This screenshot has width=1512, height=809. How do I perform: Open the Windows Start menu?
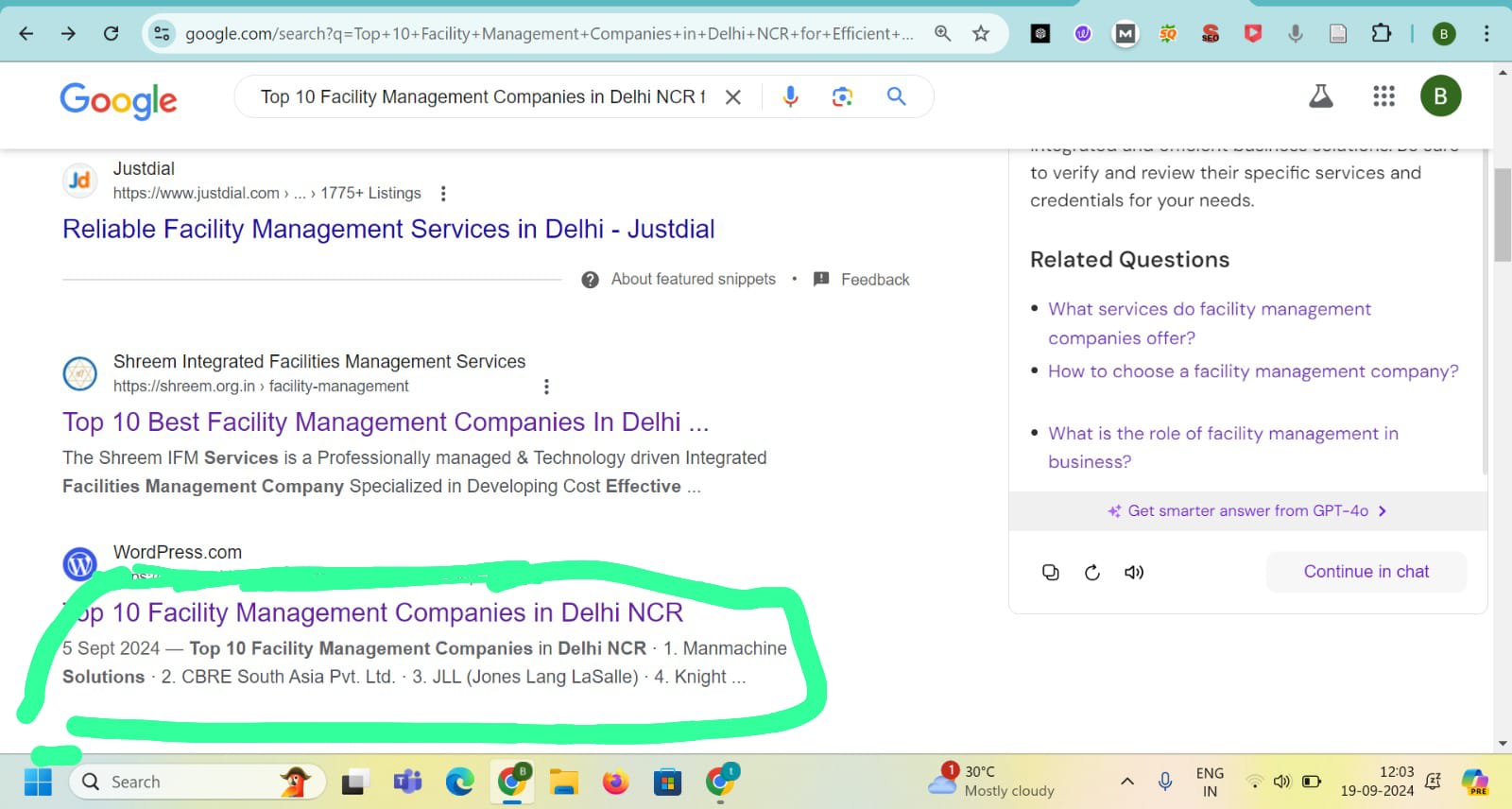coord(38,782)
